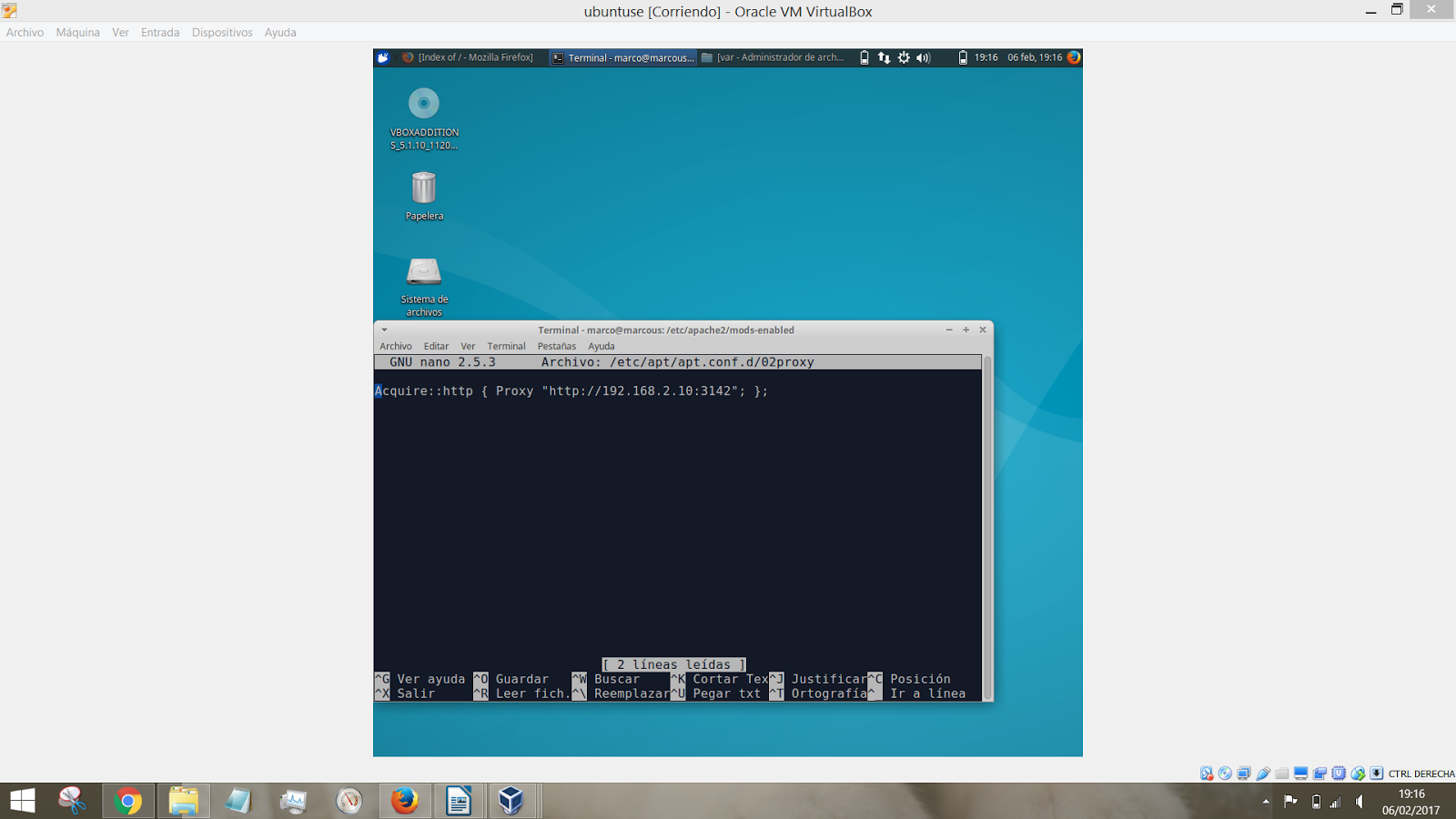The height and width of the screenshot is (819, 1456).
Task: Click the VirtualBox mouse integration status icon
Action: (x=1358, y=773)
